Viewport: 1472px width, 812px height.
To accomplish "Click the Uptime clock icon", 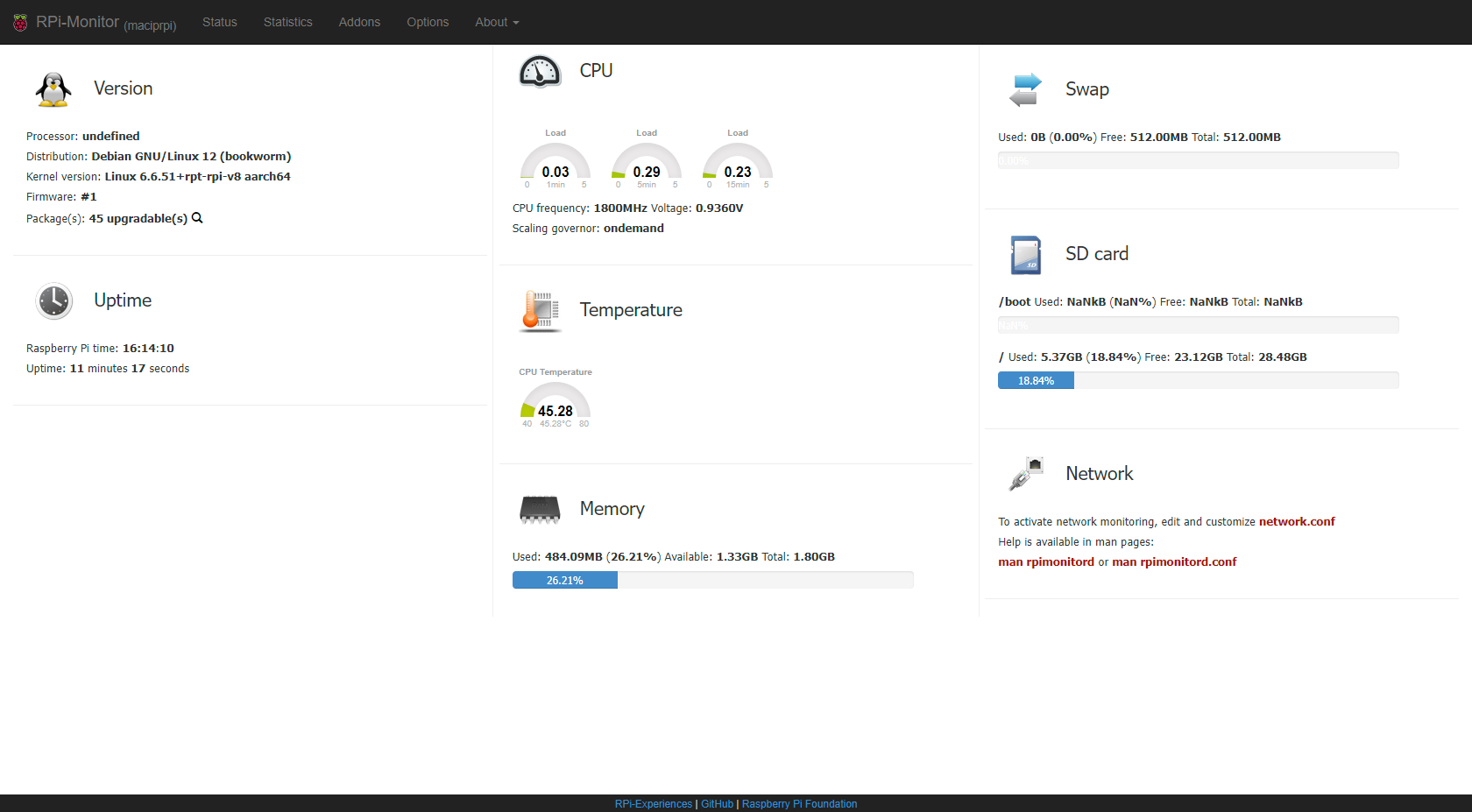I will click(53, 301).
